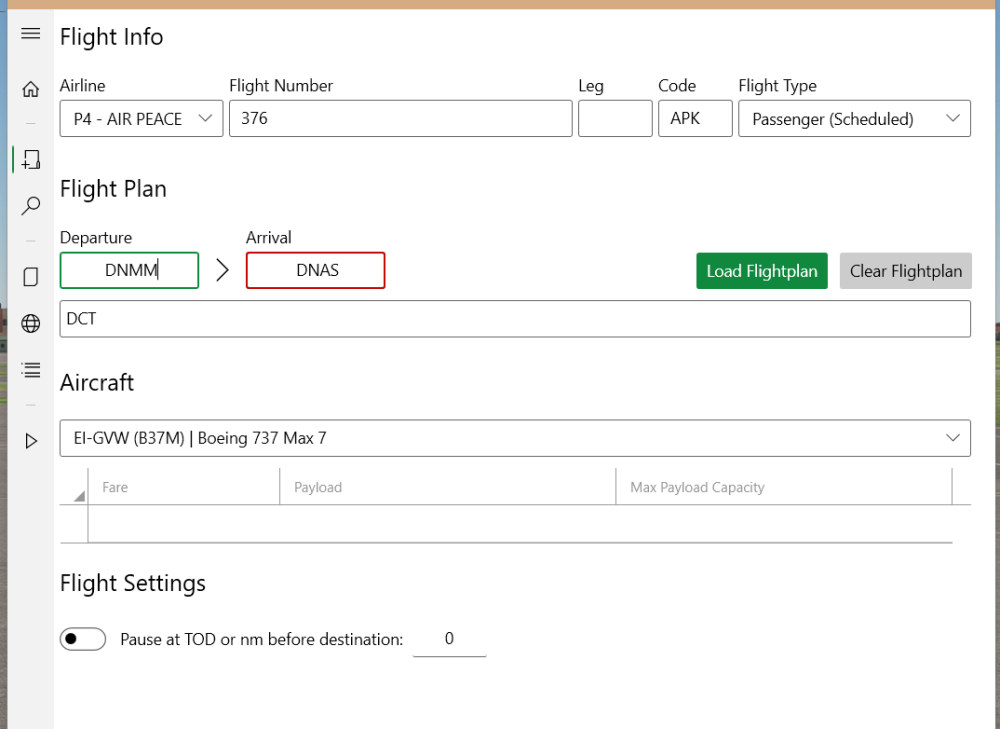
Task: Click the nm before destination value field
Action: pos(449,639)
